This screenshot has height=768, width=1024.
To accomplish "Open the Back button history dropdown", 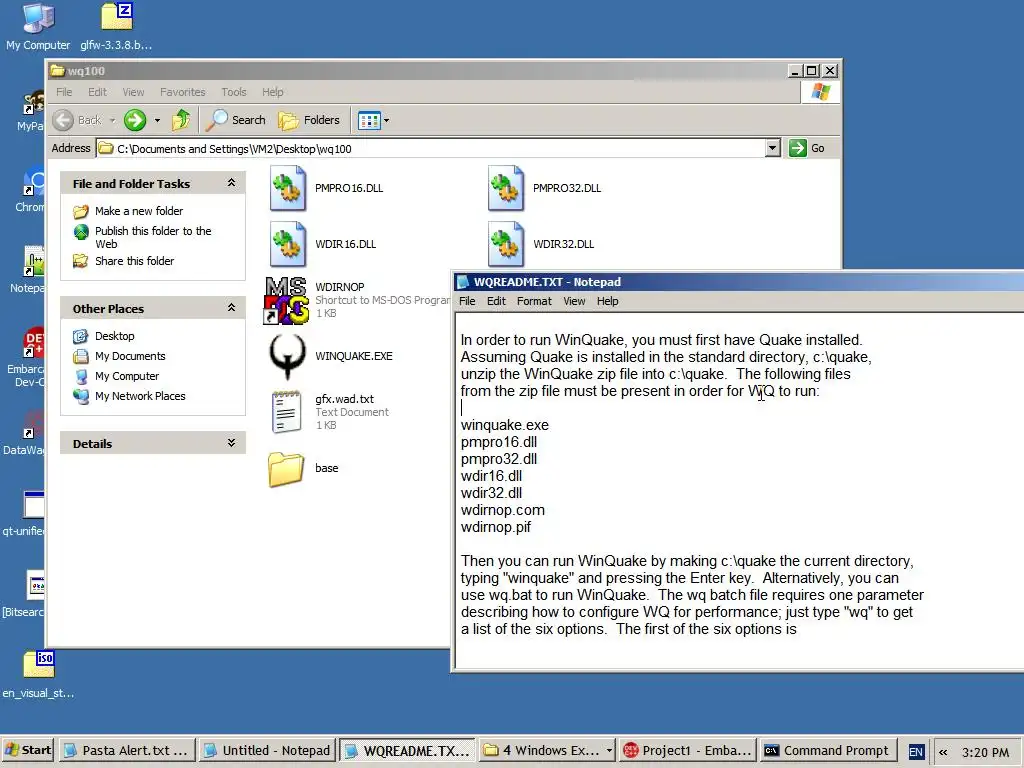I will [x=112, y=120].
